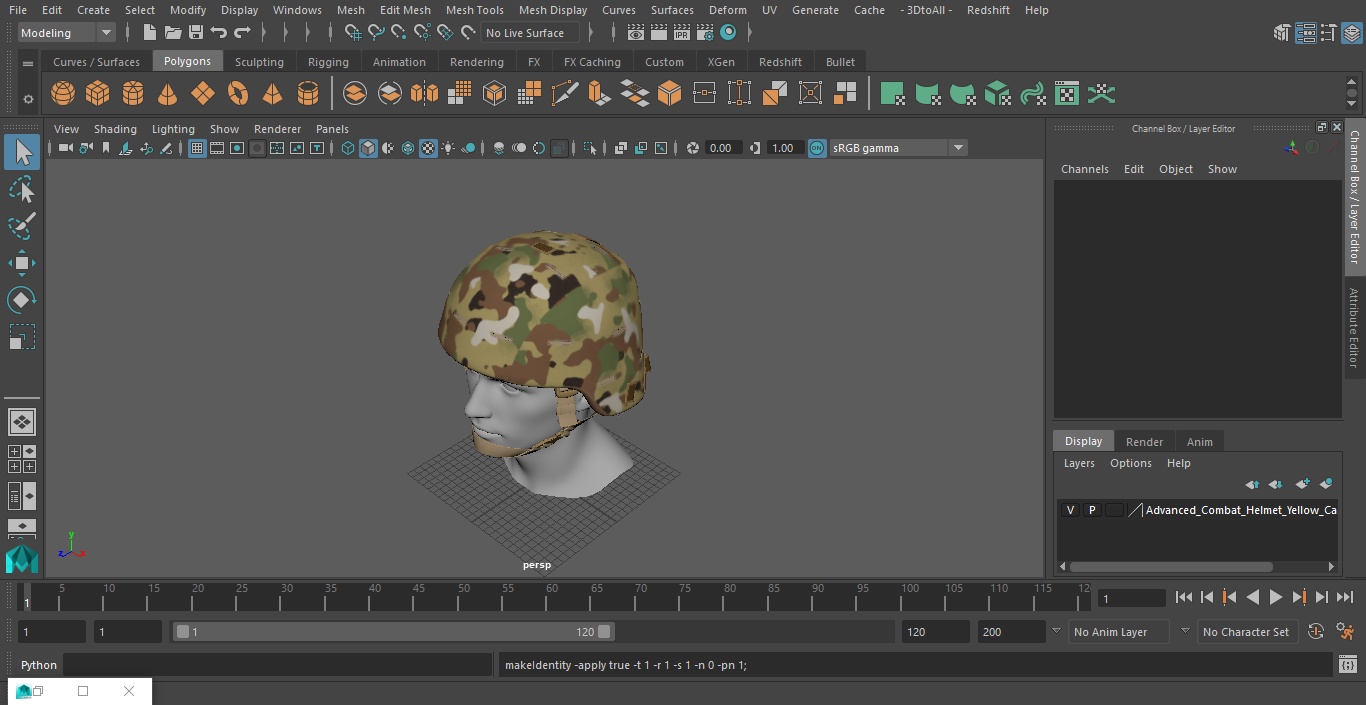
Task: Open the Mesh Tools menu
Action: 474,10
